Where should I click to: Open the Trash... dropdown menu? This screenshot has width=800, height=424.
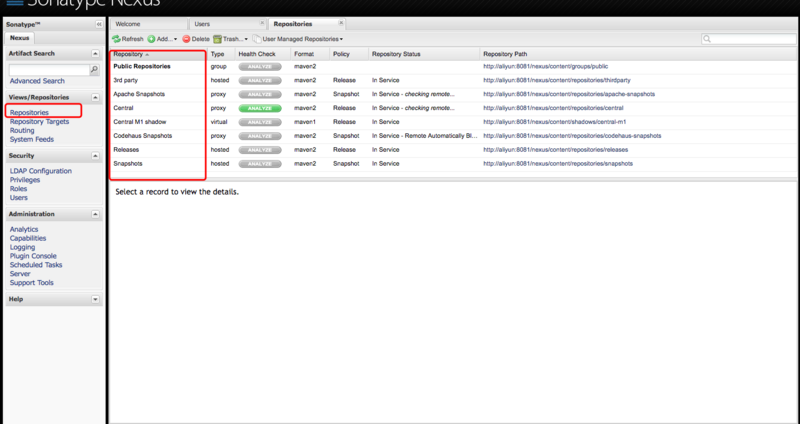coord(231,38)
